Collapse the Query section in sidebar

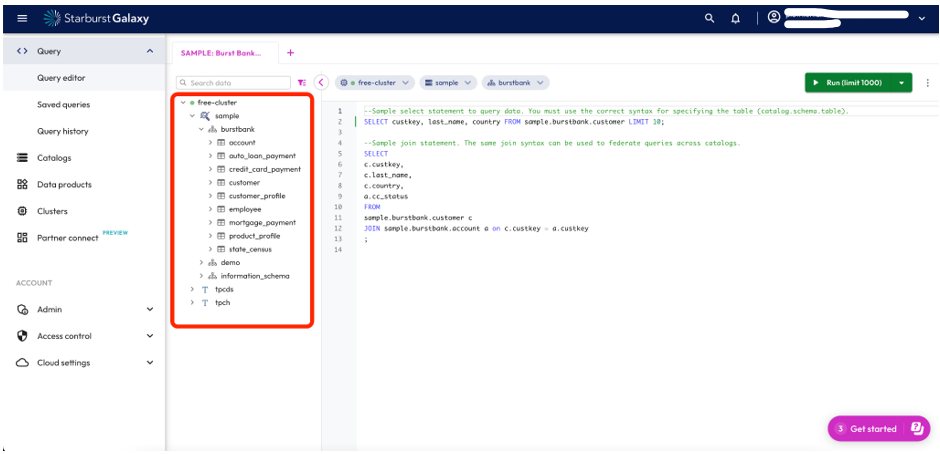tap(150, 52)
